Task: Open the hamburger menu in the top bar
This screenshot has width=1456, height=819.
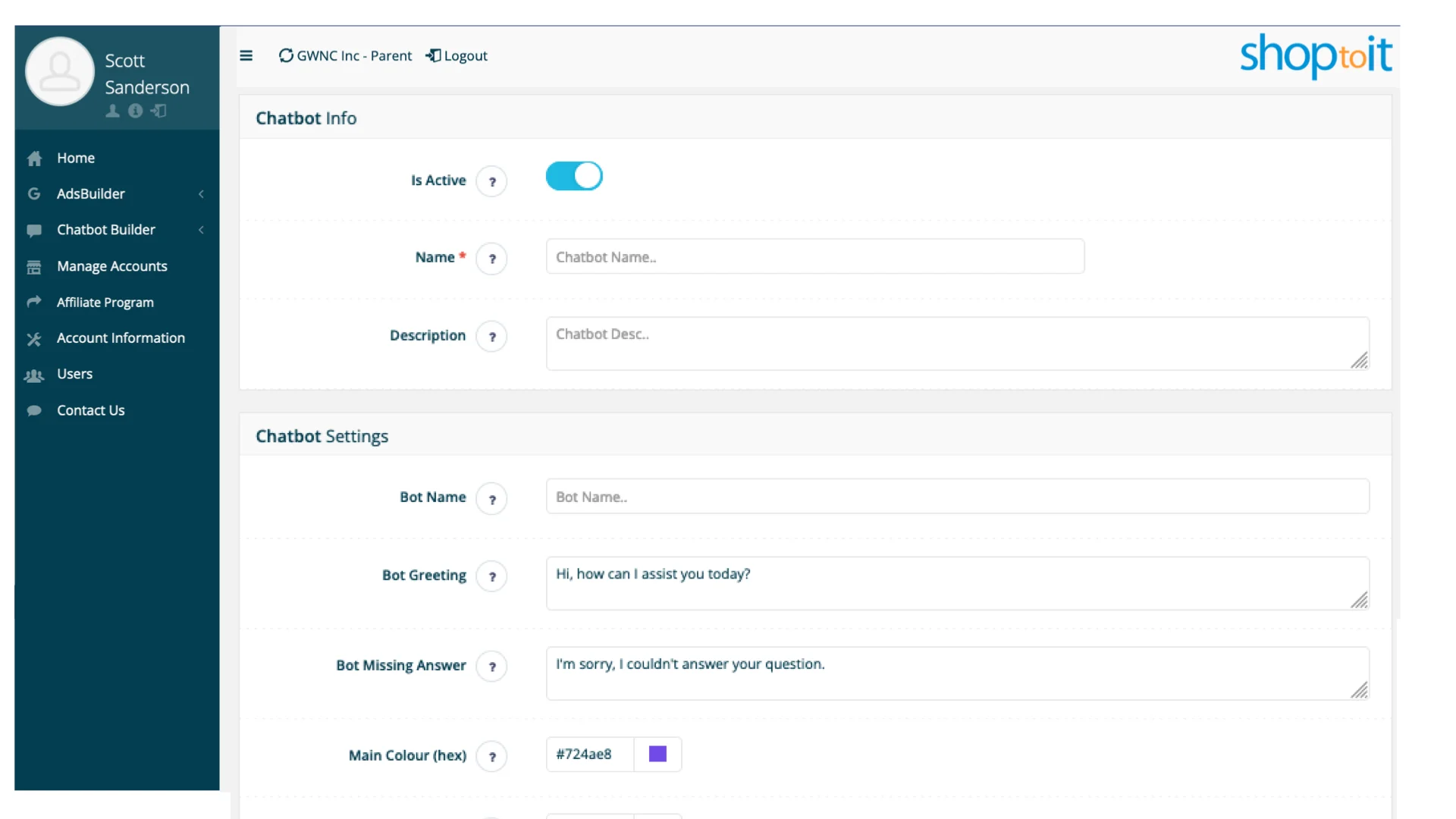Action: pyautogui.click(x=246, y=55)
